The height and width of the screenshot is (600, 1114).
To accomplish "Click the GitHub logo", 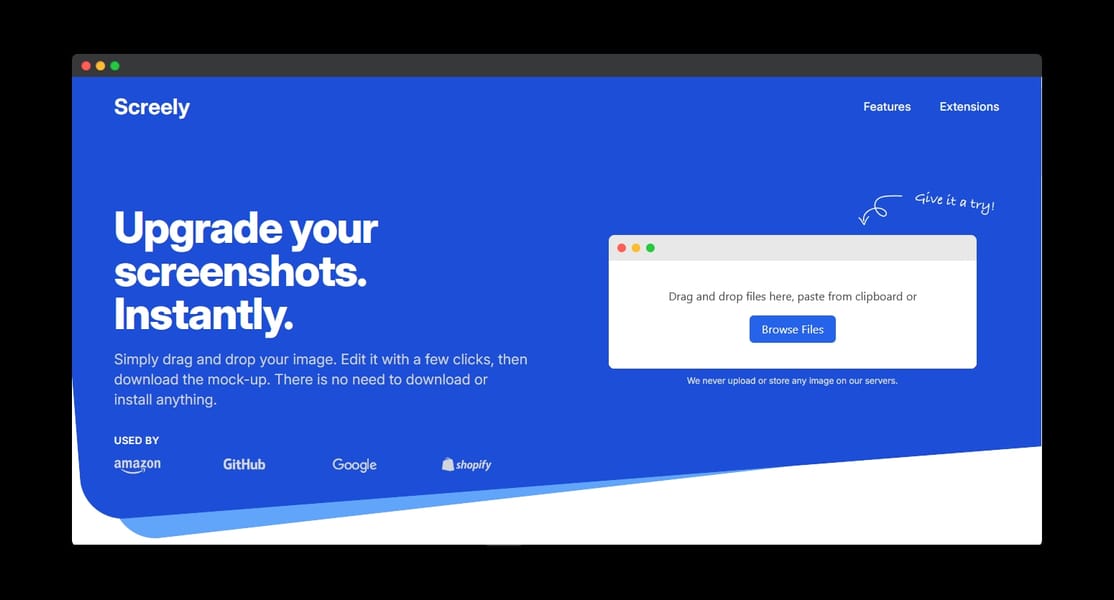I will 244,464.
